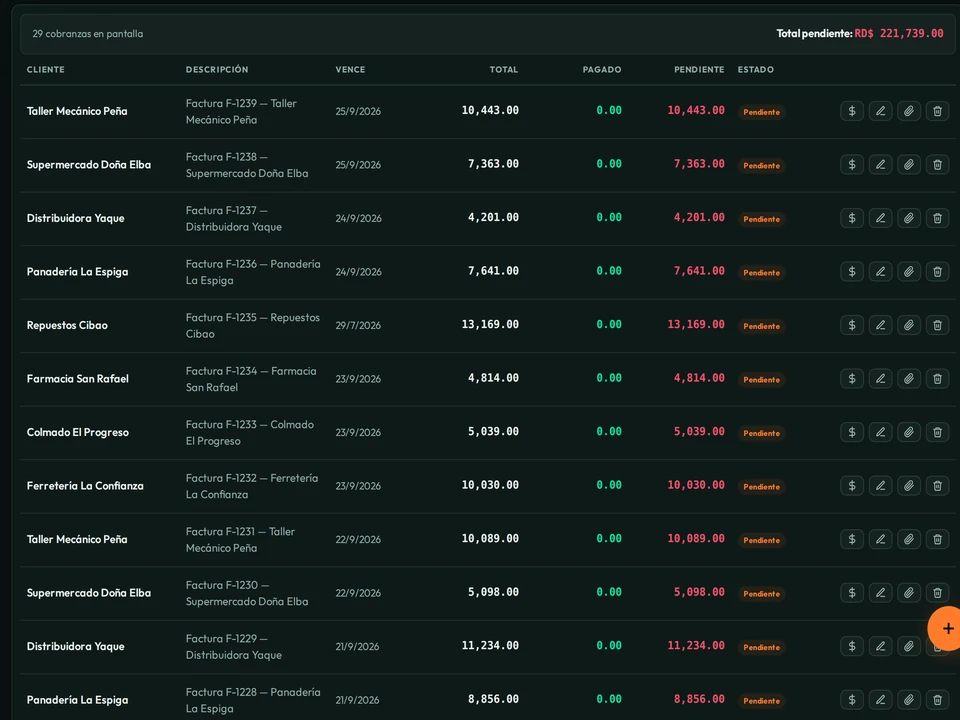The height and width of the screenshot is (720, 960).
Task: Click the PENDIENTE column header
Action: [x=699, y=70]
